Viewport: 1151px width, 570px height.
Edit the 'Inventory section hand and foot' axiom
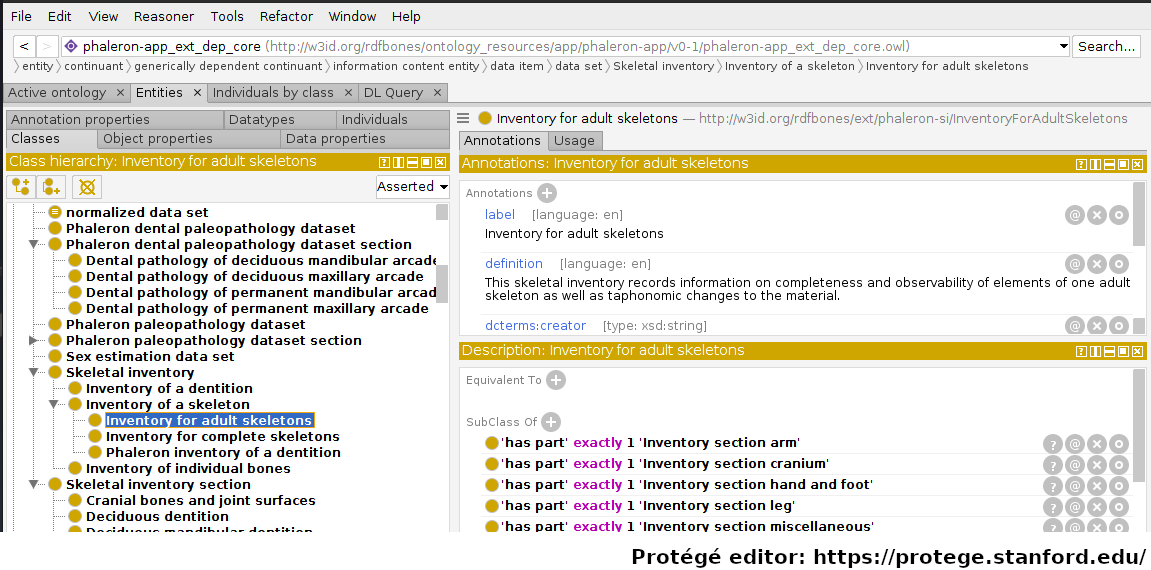1119,486
